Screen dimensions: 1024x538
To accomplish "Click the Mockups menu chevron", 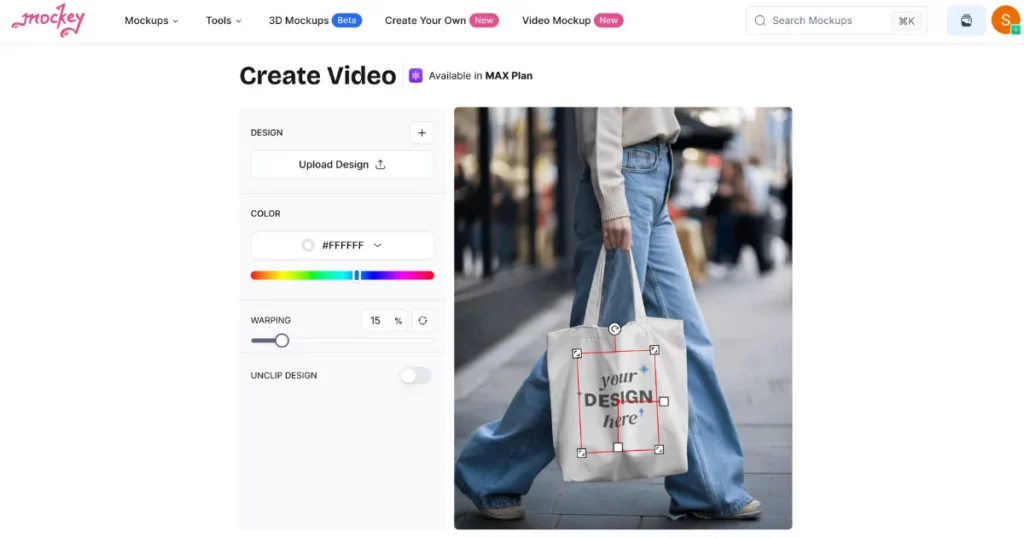I will point(175,22).
